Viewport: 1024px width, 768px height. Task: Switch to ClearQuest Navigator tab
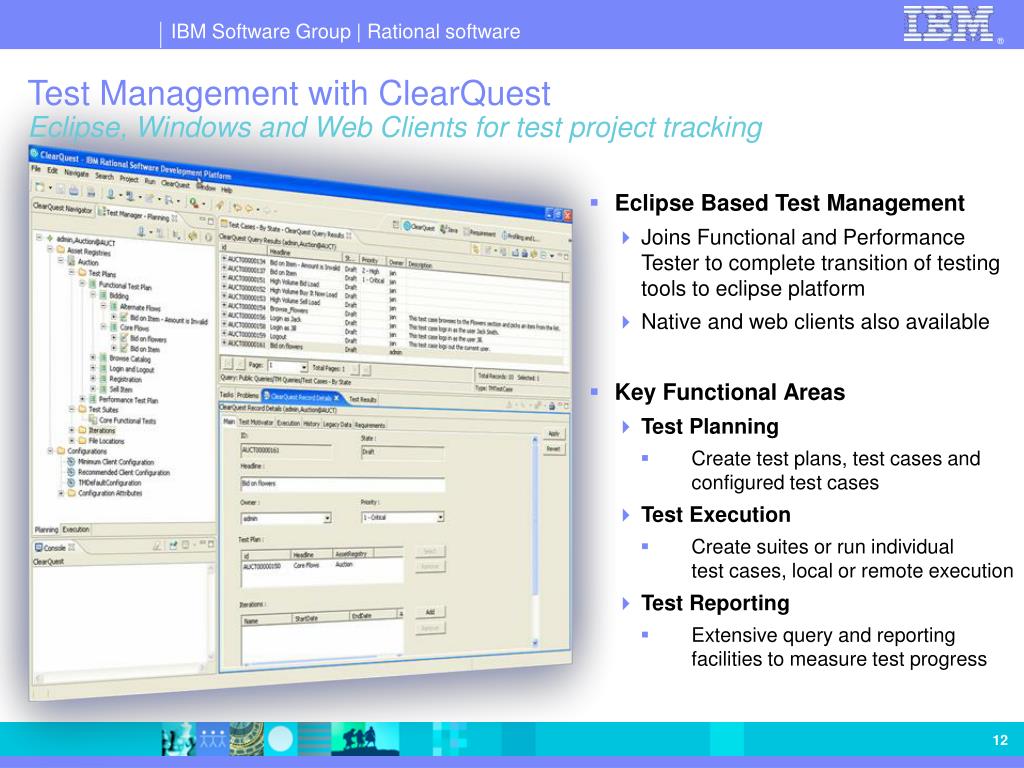pyautogui.click(x=63, y=208)
